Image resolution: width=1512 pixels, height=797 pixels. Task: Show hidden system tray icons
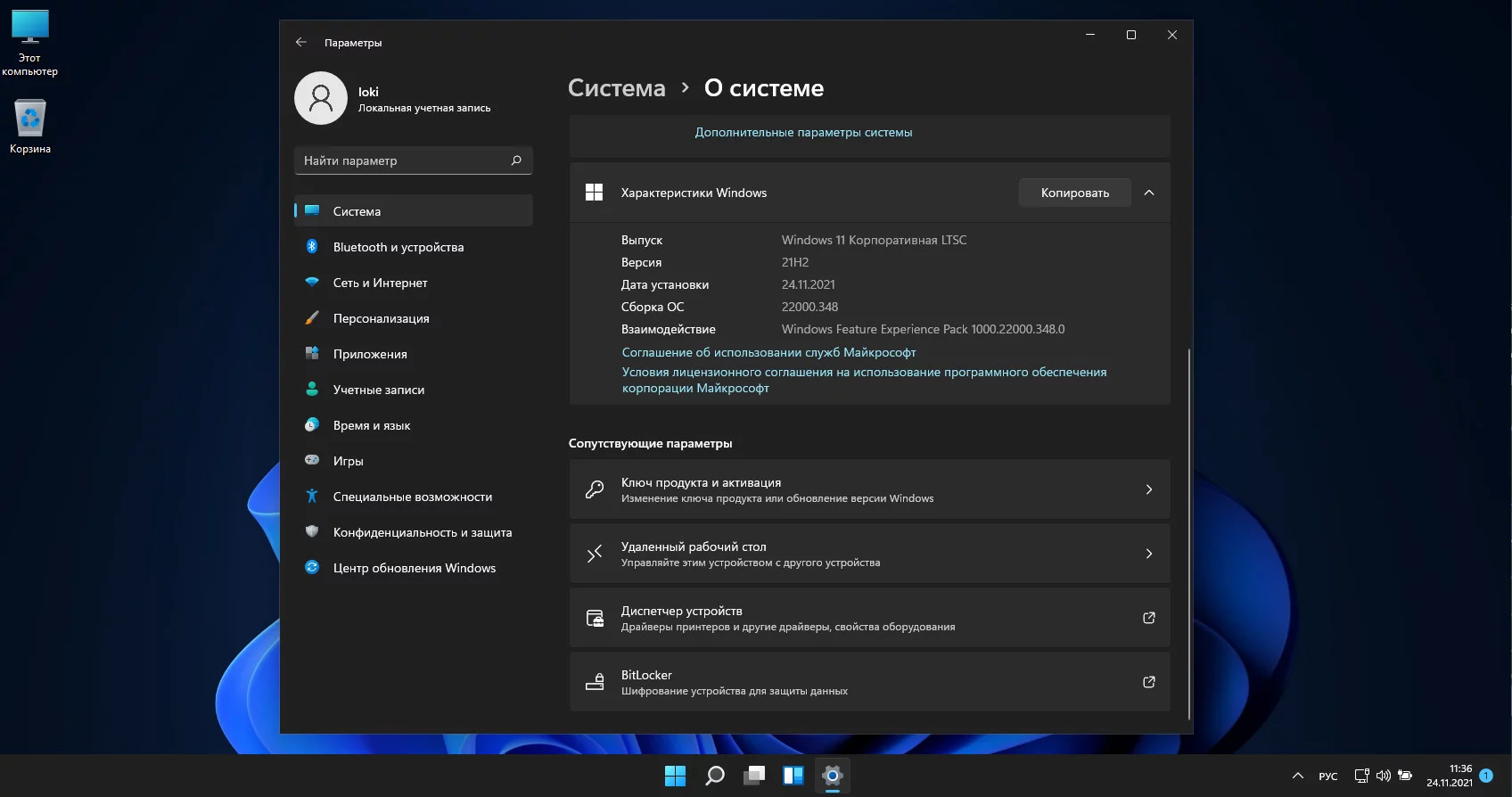1298,776
